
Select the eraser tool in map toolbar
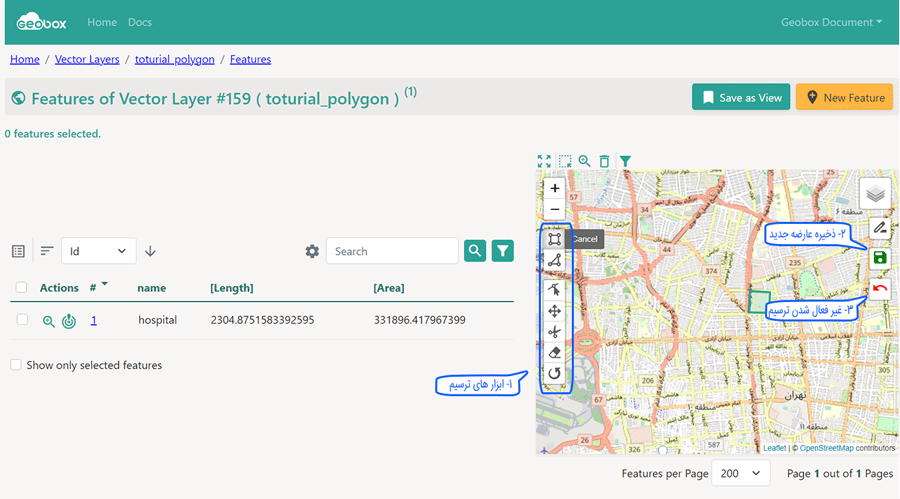point(554,353)
